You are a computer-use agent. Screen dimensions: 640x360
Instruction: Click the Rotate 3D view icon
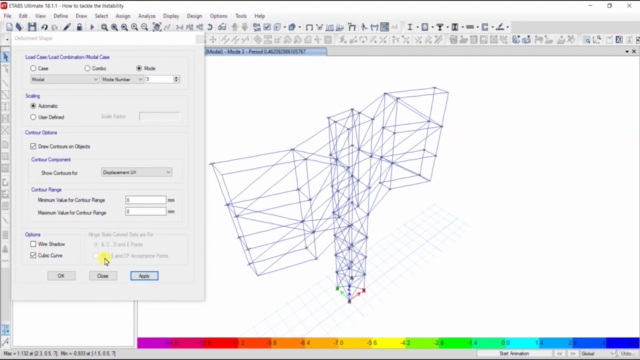click(x=210, y=27)
